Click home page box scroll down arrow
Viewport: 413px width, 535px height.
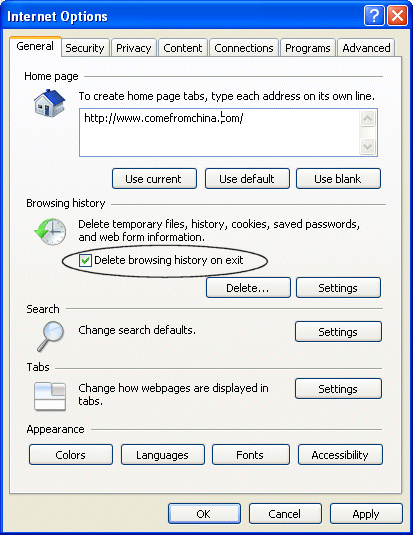tap(368, 147)
